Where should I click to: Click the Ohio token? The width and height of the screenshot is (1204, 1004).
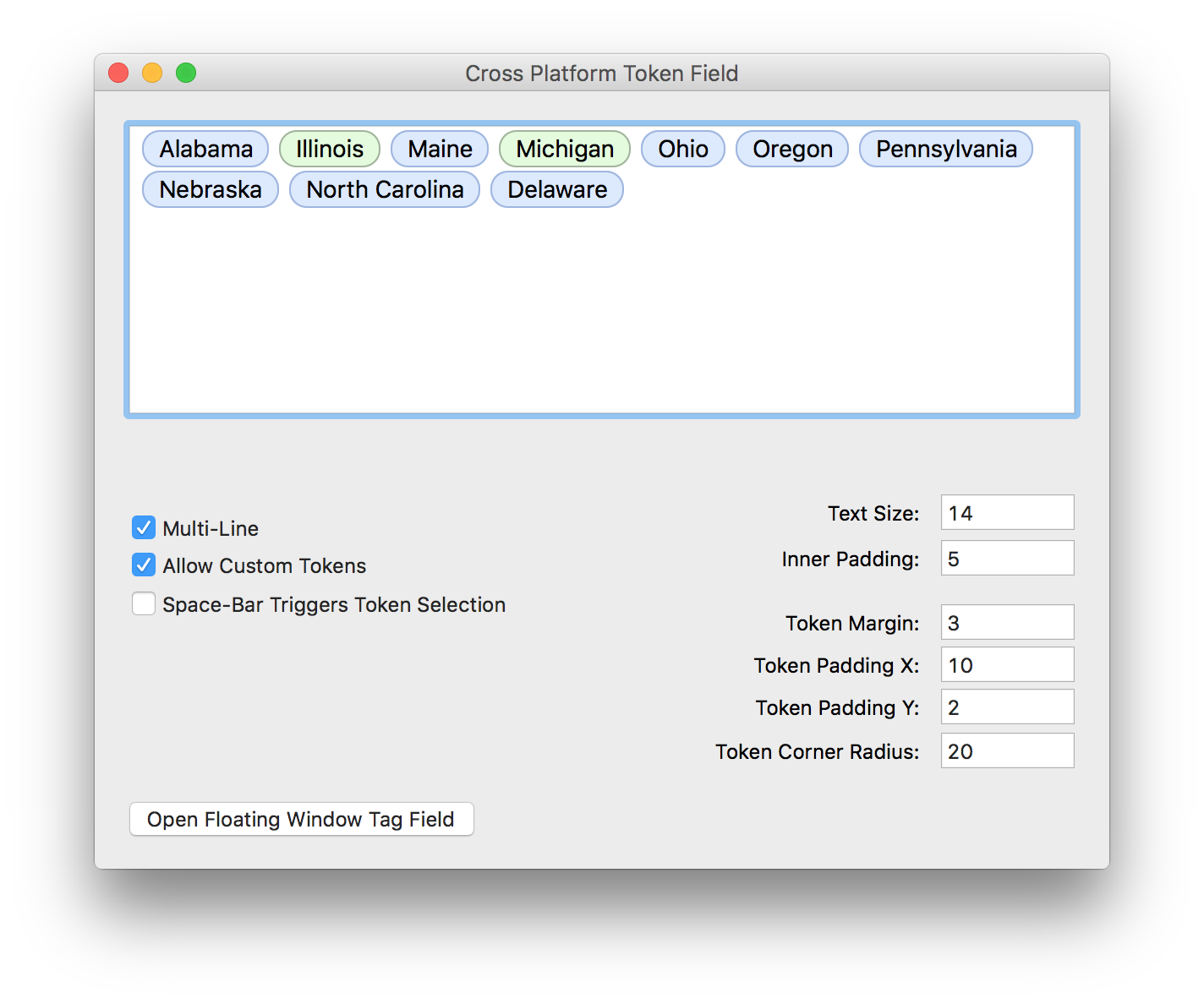pyautogui.click(x=683, y=149)
